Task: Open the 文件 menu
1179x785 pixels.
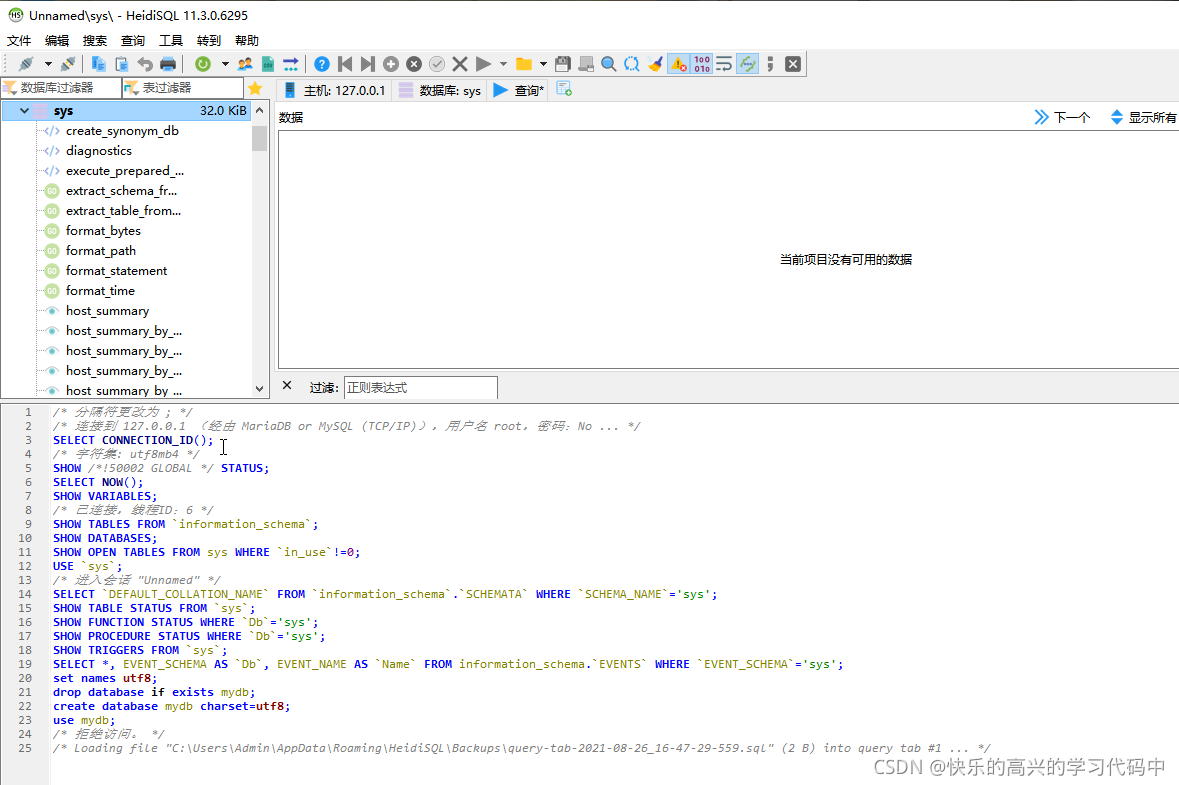Action: pyautogui.click(x=19, y=41)
